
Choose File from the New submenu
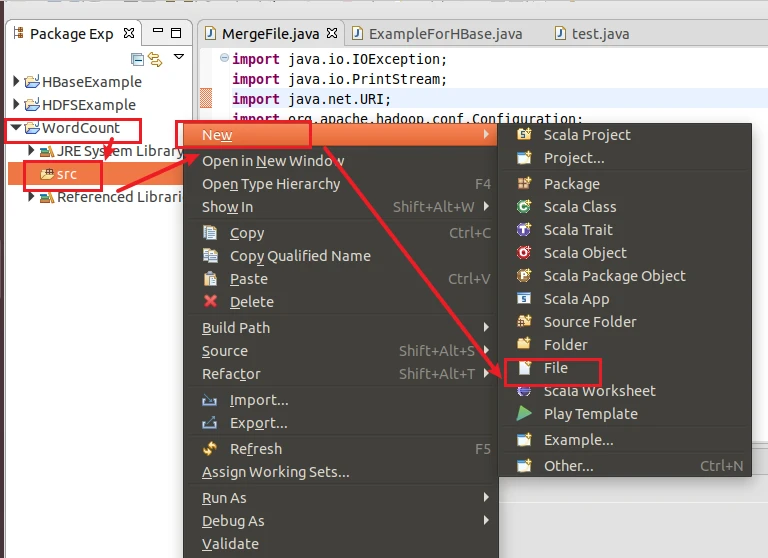(555, 368)
